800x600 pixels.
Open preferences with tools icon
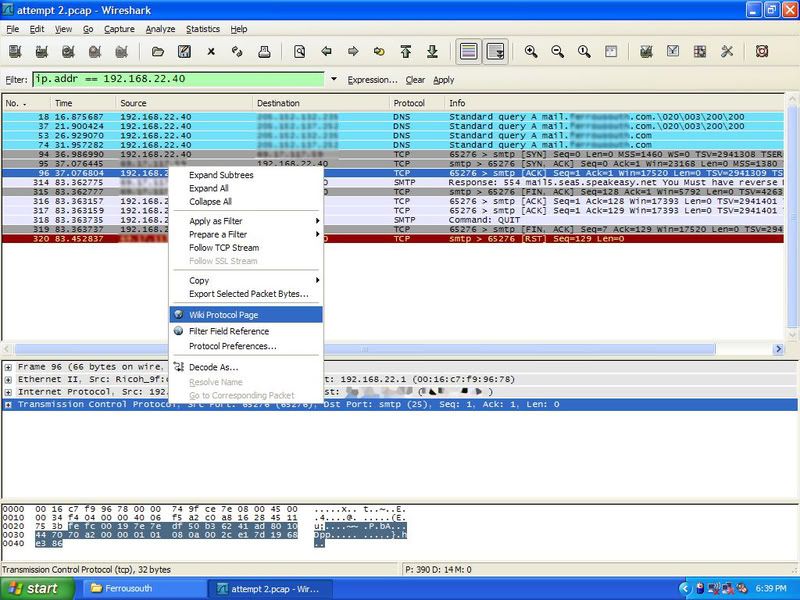(x=727, y=51)
